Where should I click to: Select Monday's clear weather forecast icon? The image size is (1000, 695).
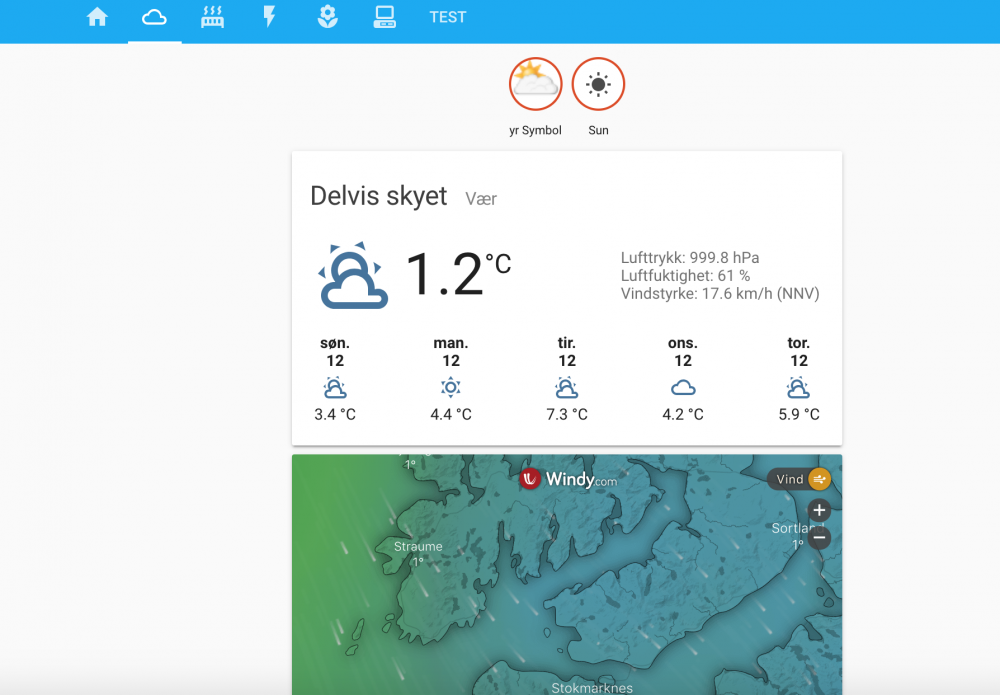click(451, 387)
